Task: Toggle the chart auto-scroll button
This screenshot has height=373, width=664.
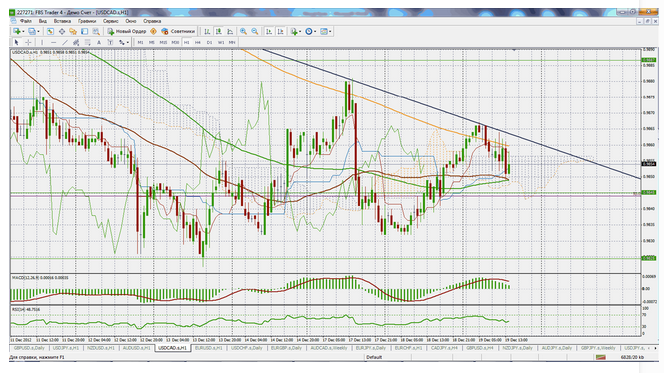Action: pos(268,31)
